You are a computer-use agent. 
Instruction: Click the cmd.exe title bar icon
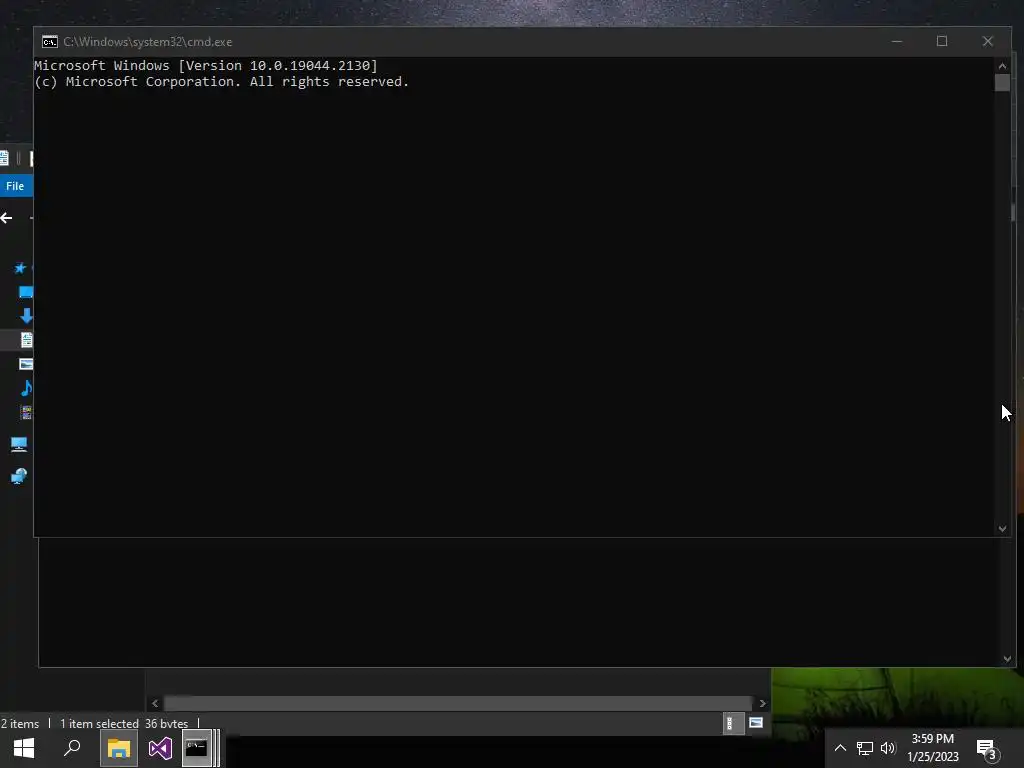coord(50,42)
